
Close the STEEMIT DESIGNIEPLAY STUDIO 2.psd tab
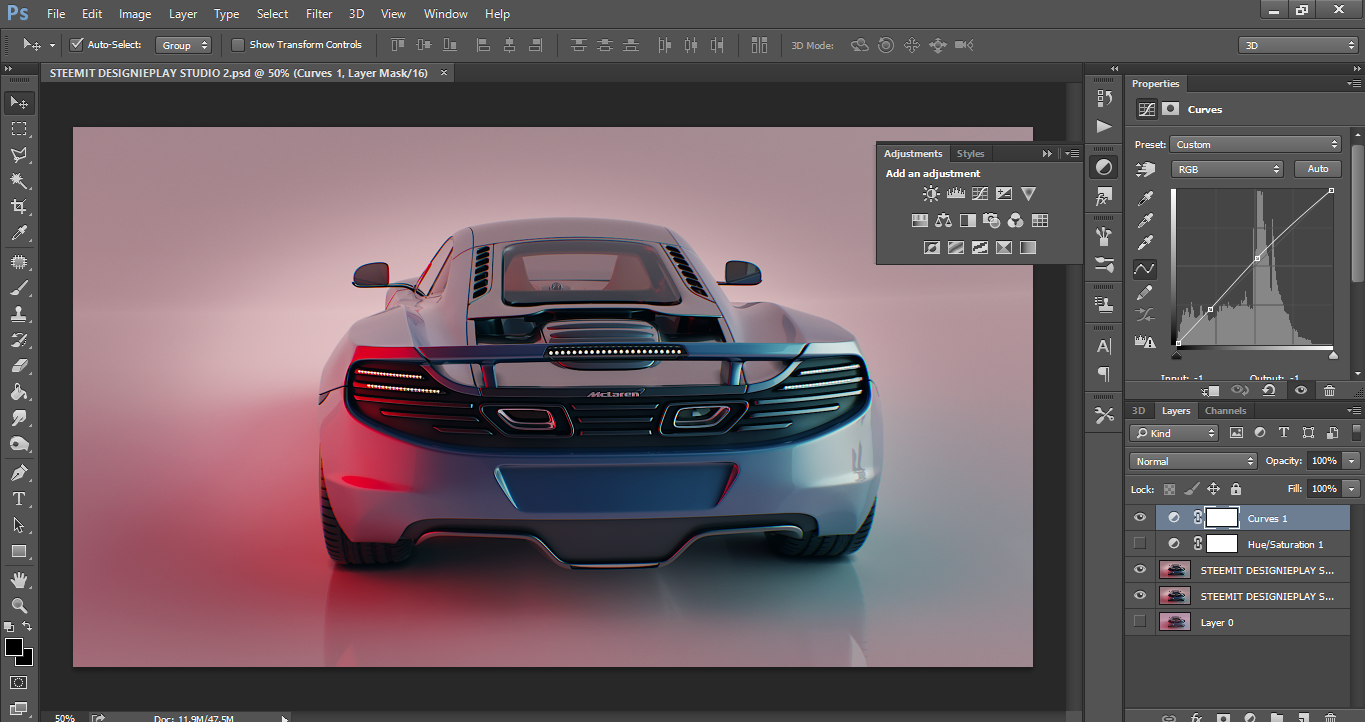444,73
